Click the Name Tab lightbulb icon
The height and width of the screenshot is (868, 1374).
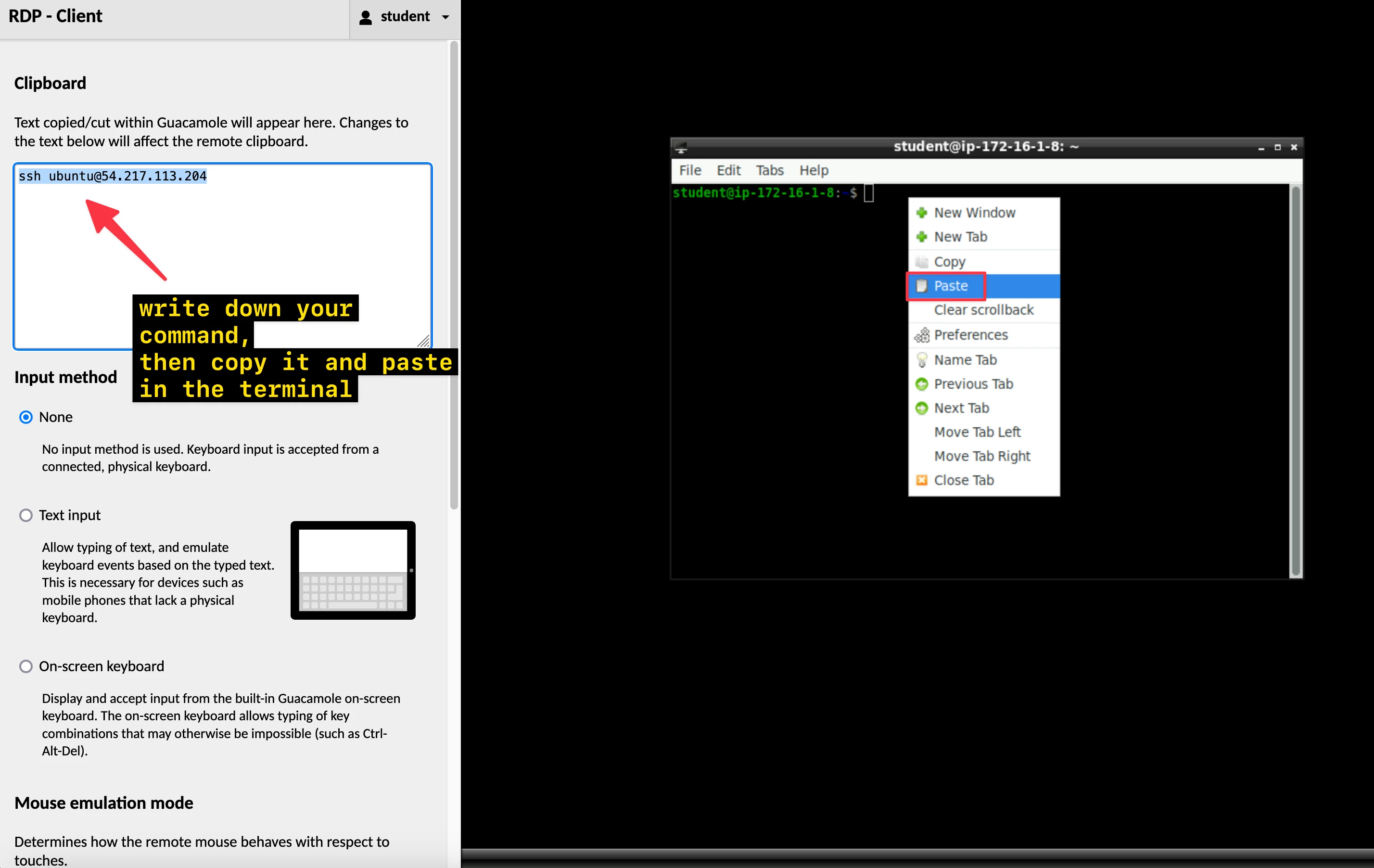coord(921,360)
